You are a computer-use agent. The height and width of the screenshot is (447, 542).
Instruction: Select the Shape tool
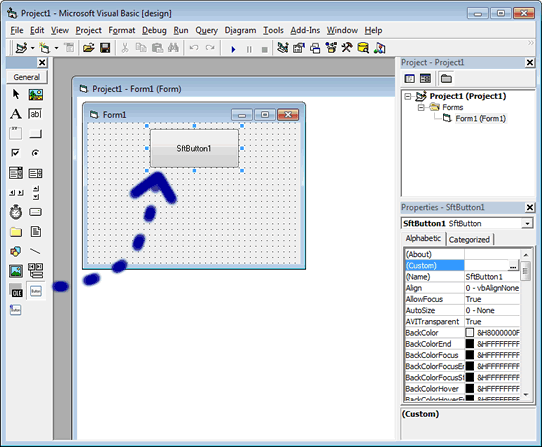pos(16,251)
